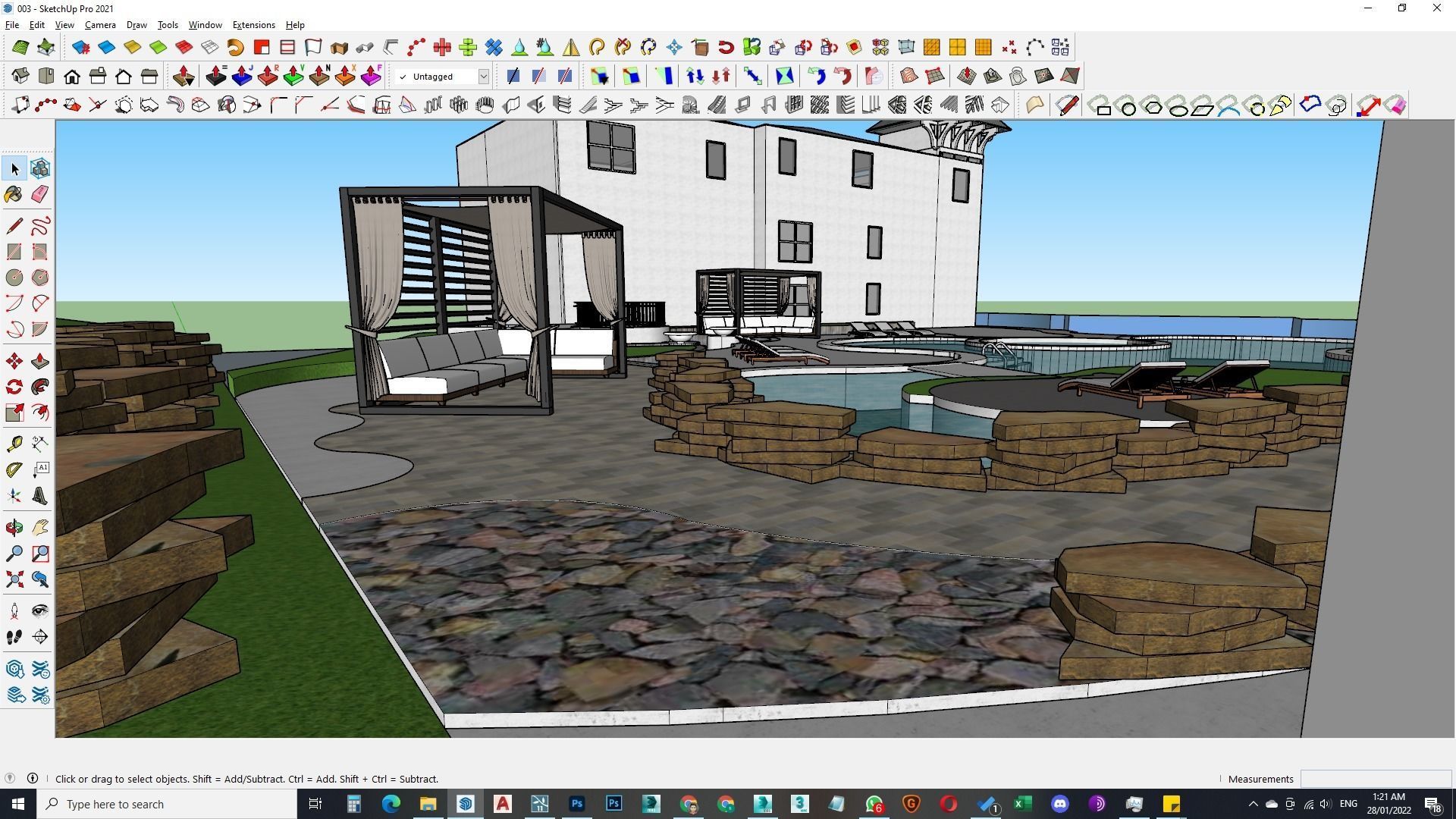Screen dimensions: 1456x819
Task: Click the Measurements input box
Action: click(x=1376, y=779)
